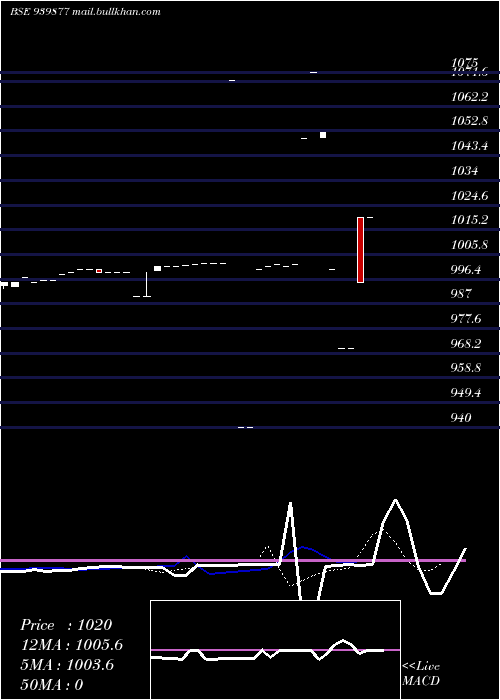Click the 1034 price axis label
The height and width of the screenshot is (700, 500).
click(x=464, y=171)
